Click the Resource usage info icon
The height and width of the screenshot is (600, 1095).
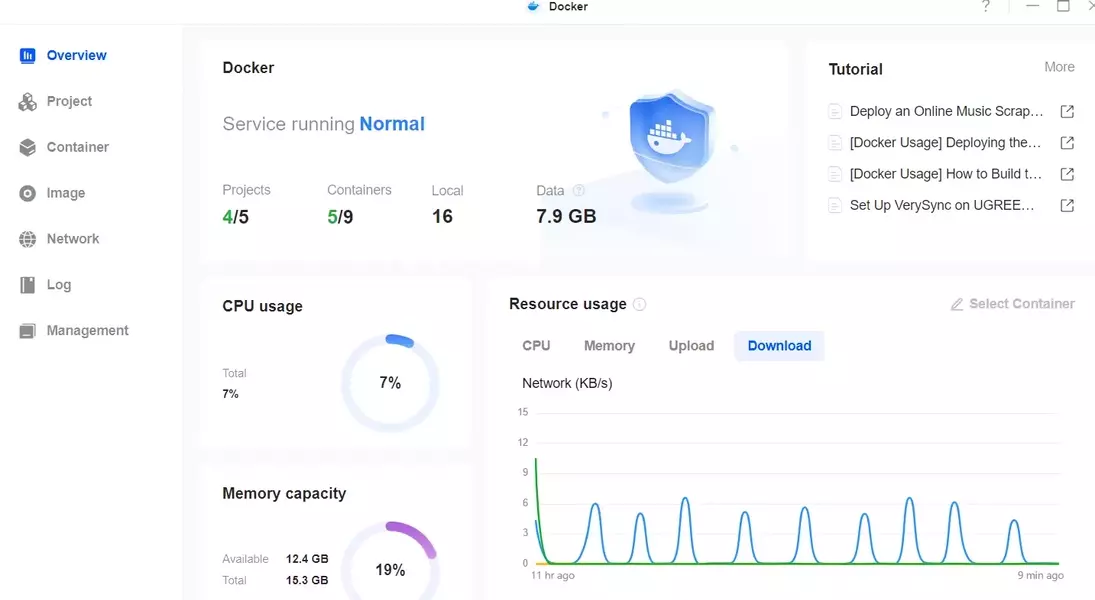tap(639, 305)
